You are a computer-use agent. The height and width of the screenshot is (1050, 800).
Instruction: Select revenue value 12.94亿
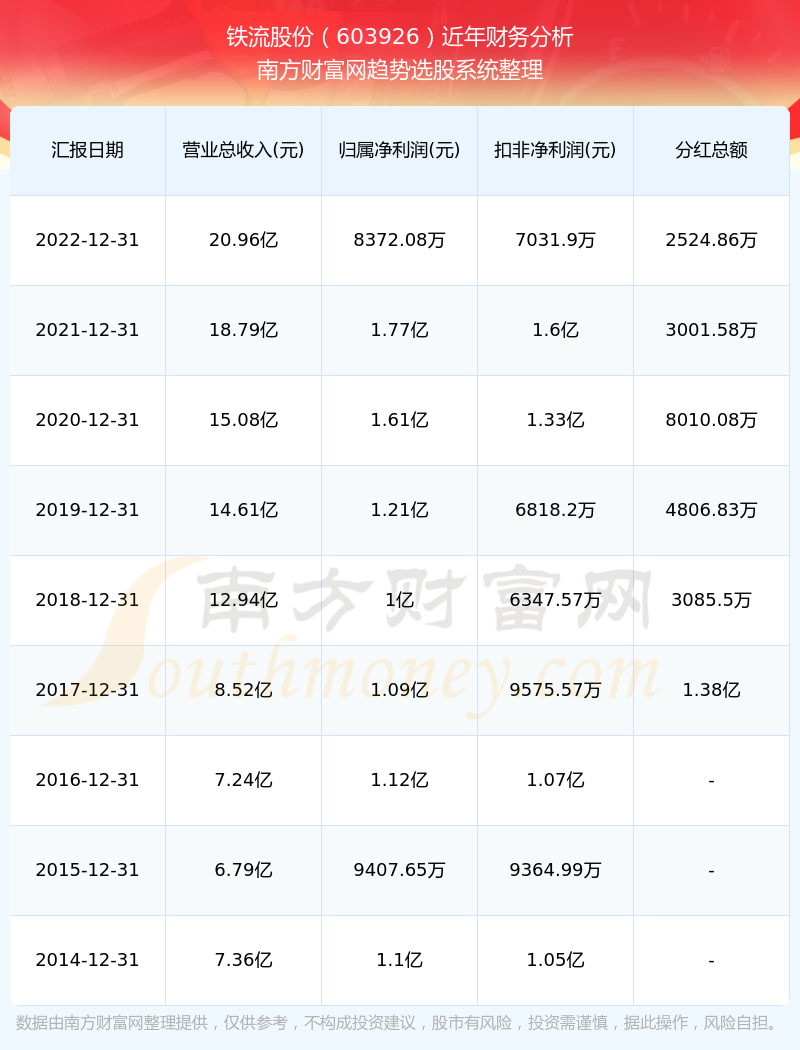(244, 600)
